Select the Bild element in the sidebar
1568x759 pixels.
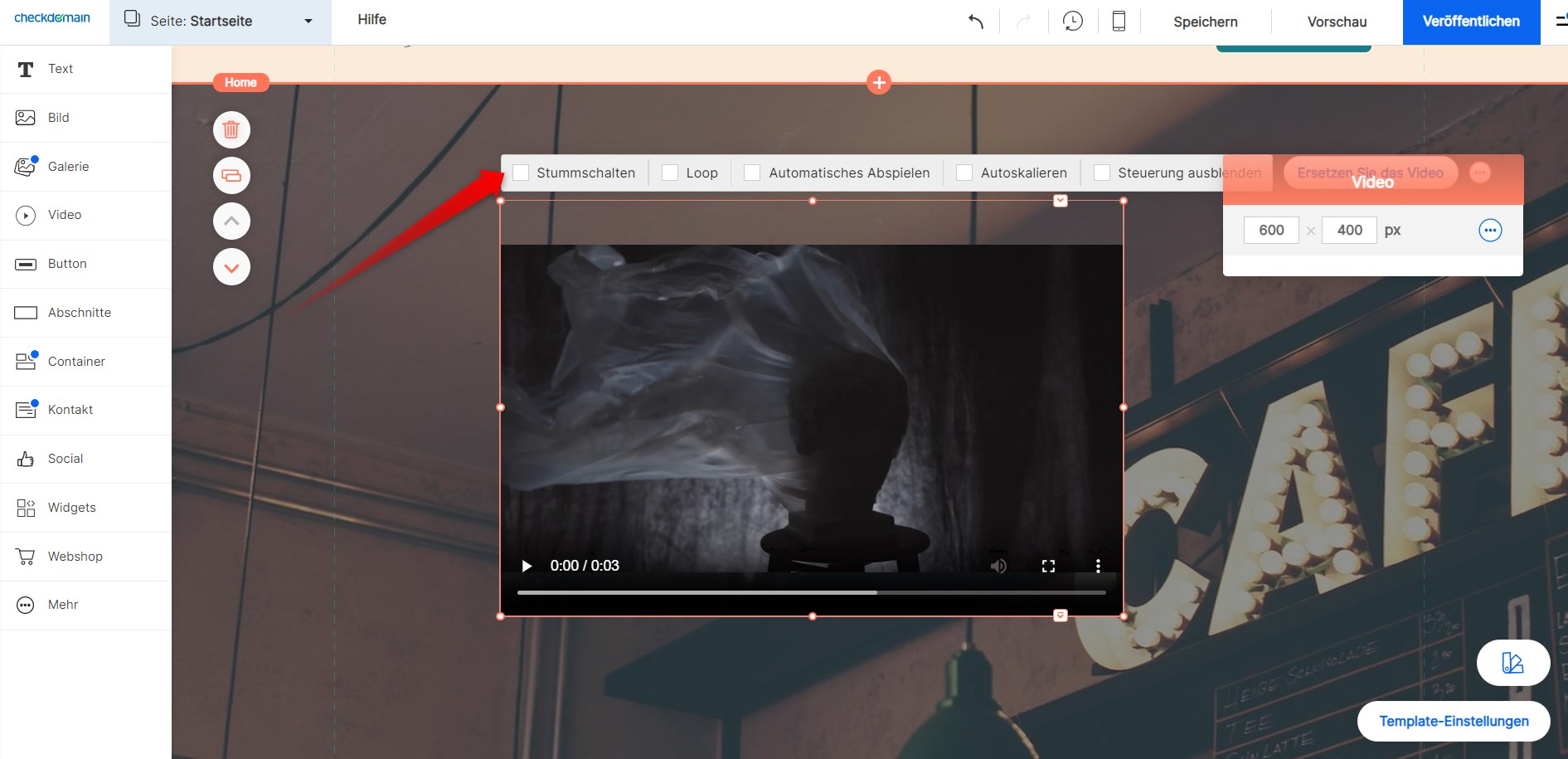59,117
